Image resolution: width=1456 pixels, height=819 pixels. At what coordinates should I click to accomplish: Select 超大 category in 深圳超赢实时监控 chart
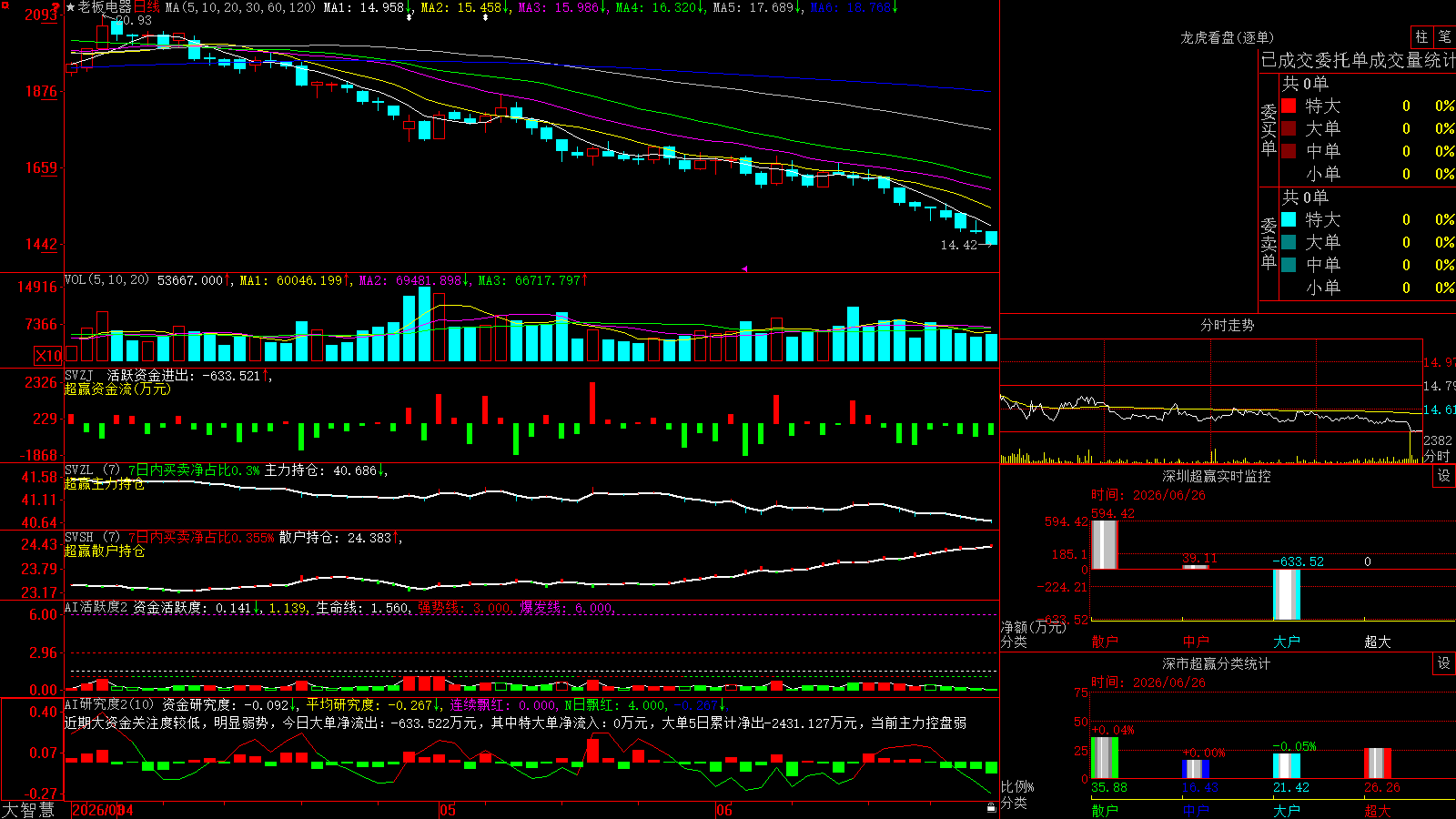1378,642
